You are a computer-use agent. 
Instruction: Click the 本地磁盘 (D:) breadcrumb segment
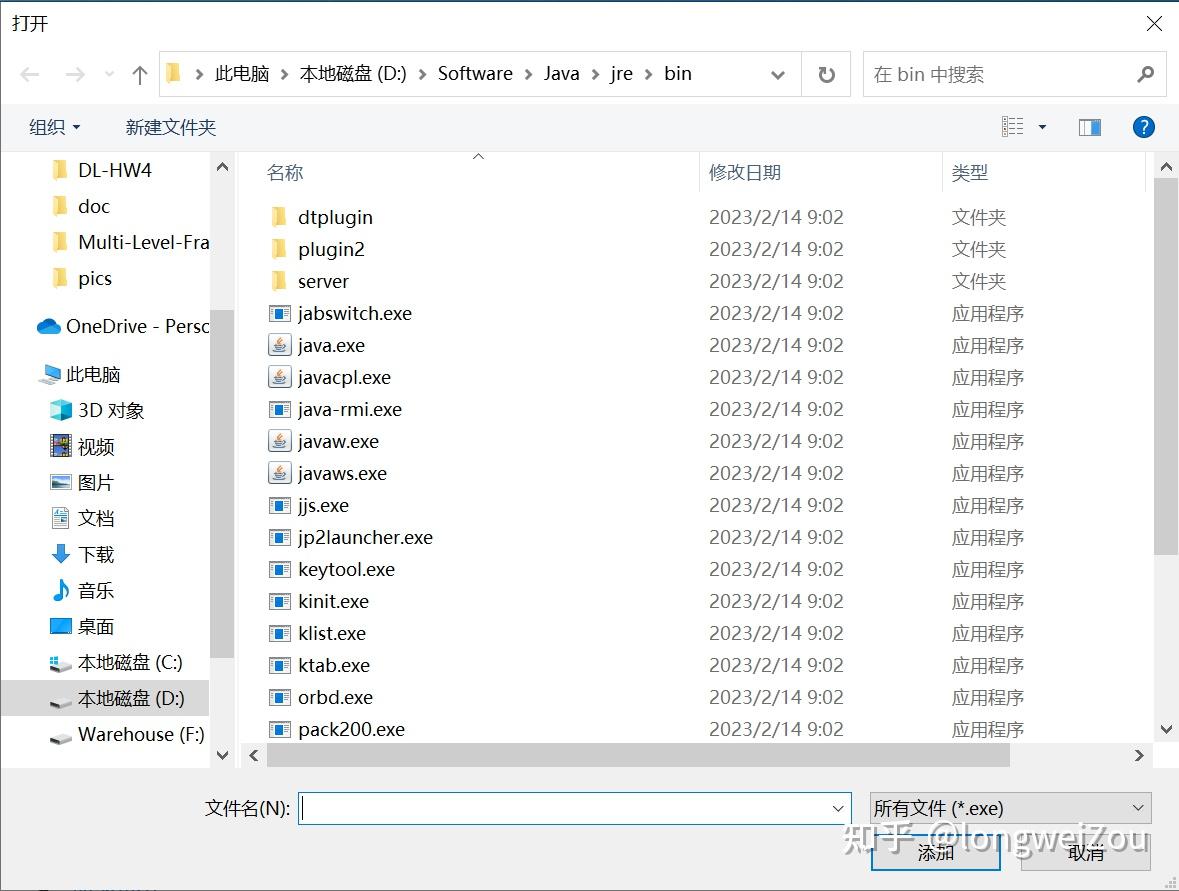click(x=353, y=74)
